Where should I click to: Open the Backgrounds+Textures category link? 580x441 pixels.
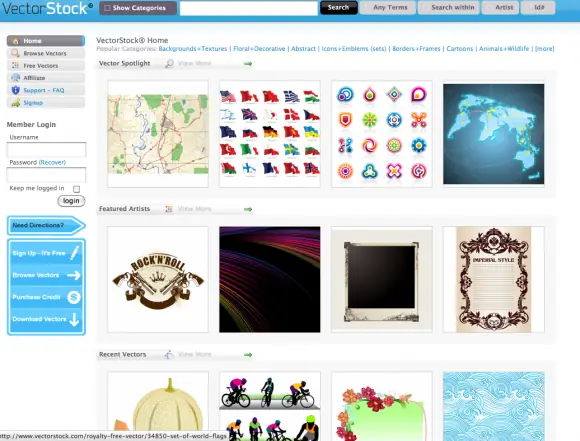[193, 48]
